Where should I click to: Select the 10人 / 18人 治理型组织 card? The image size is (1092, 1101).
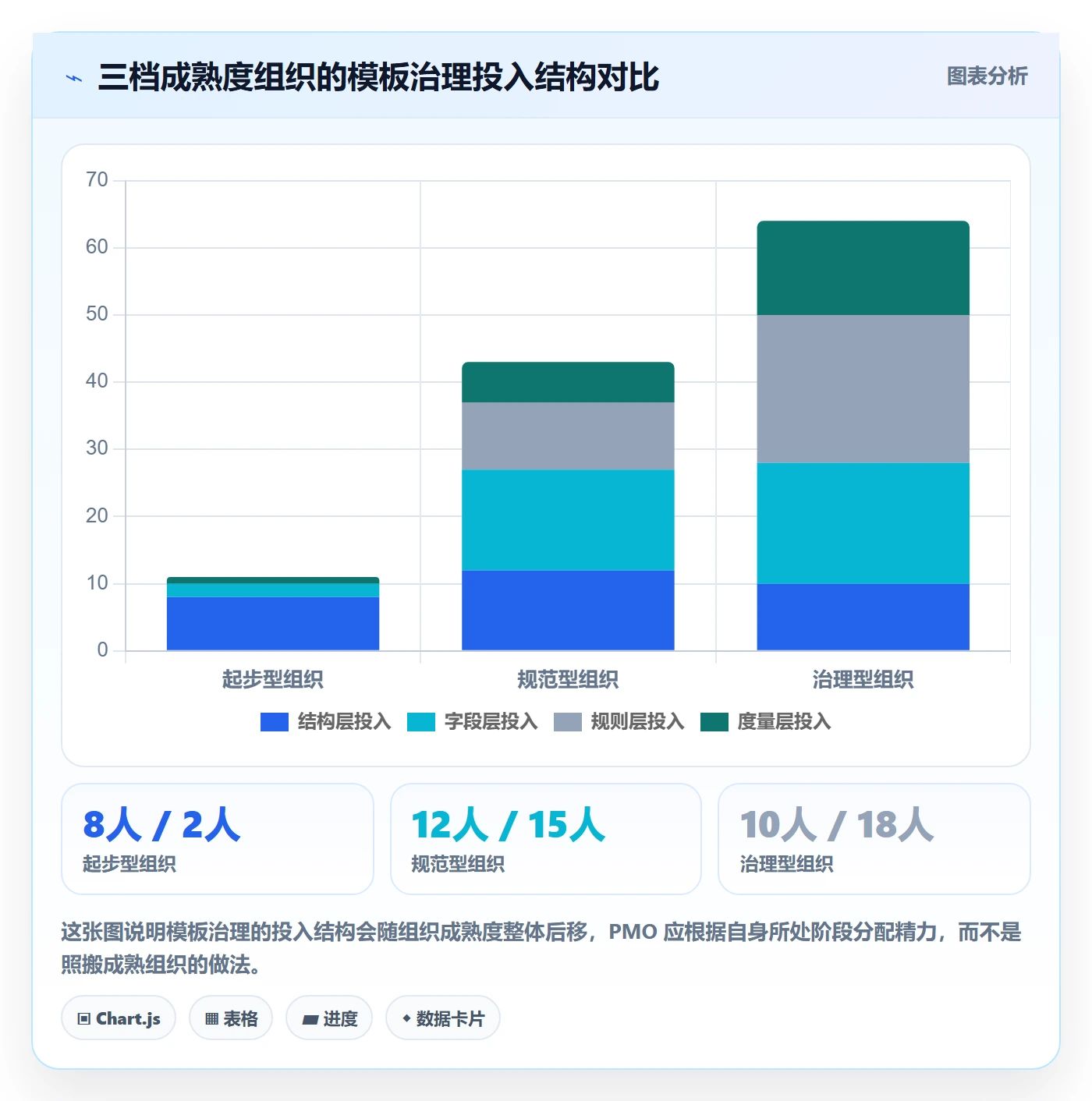(874, 839)
